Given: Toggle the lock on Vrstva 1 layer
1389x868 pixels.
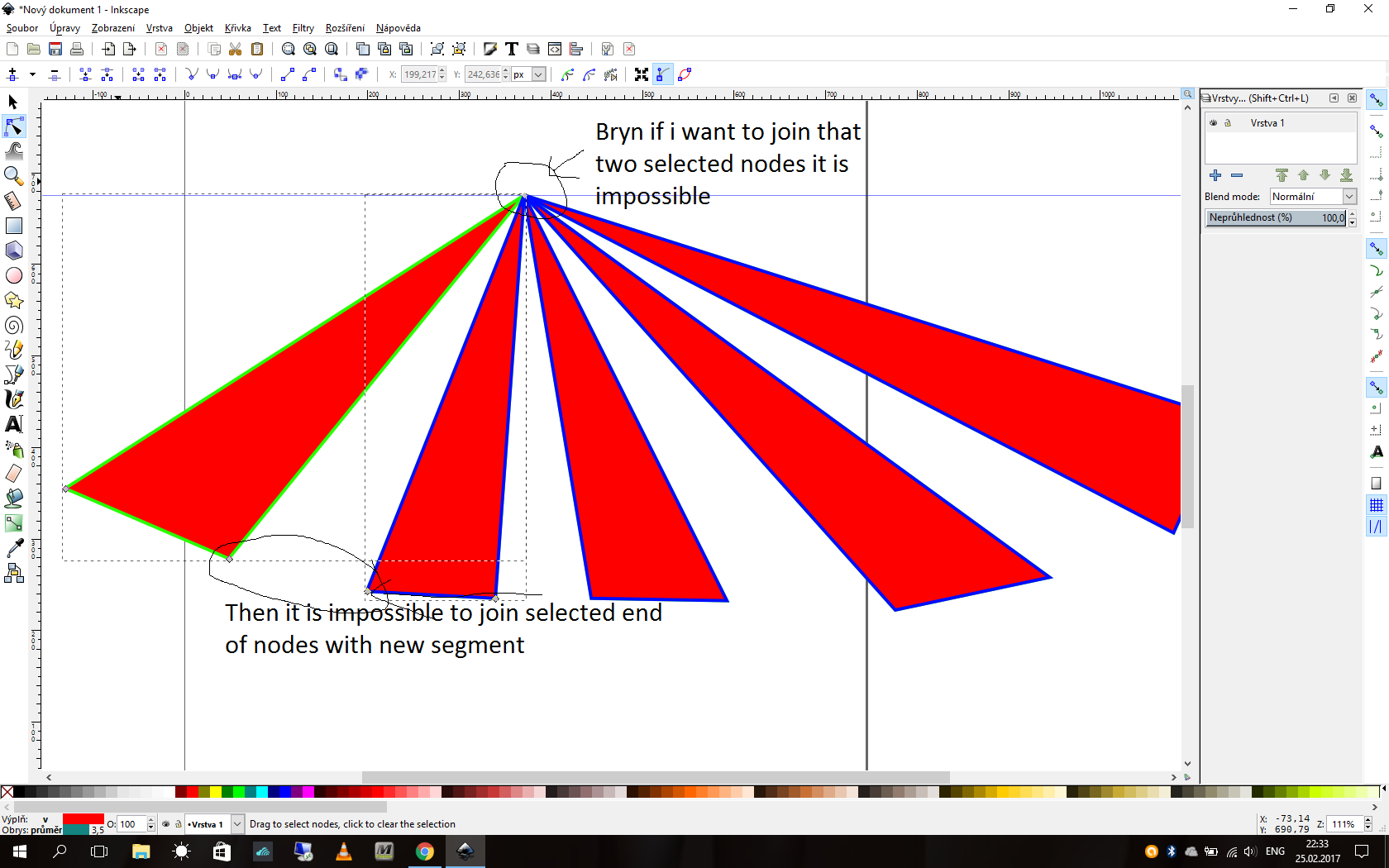Looking at the screenshot, I should (x=1228, y=123).
